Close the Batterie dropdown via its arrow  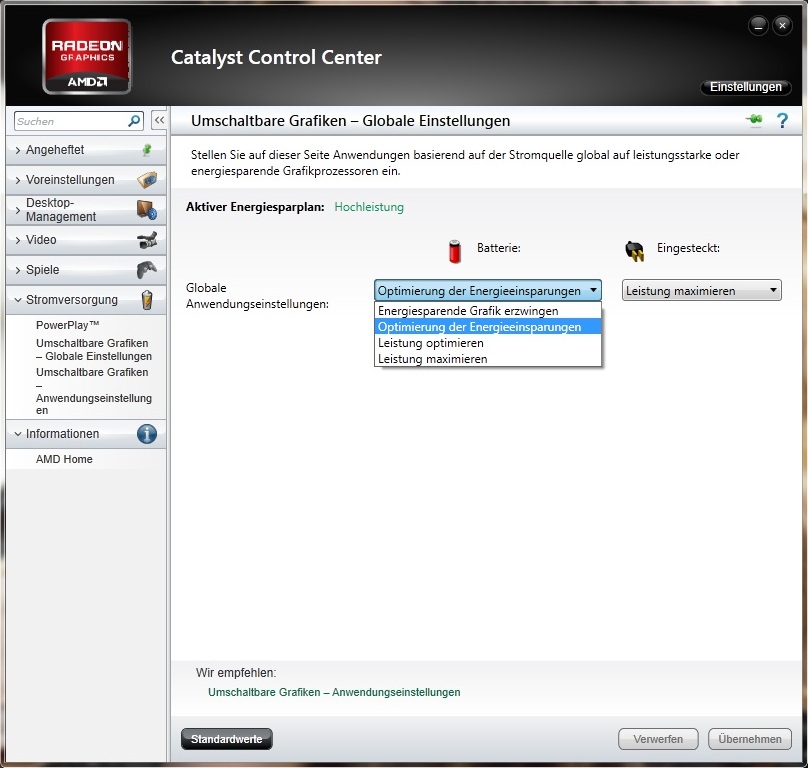[x=594, y=290]
